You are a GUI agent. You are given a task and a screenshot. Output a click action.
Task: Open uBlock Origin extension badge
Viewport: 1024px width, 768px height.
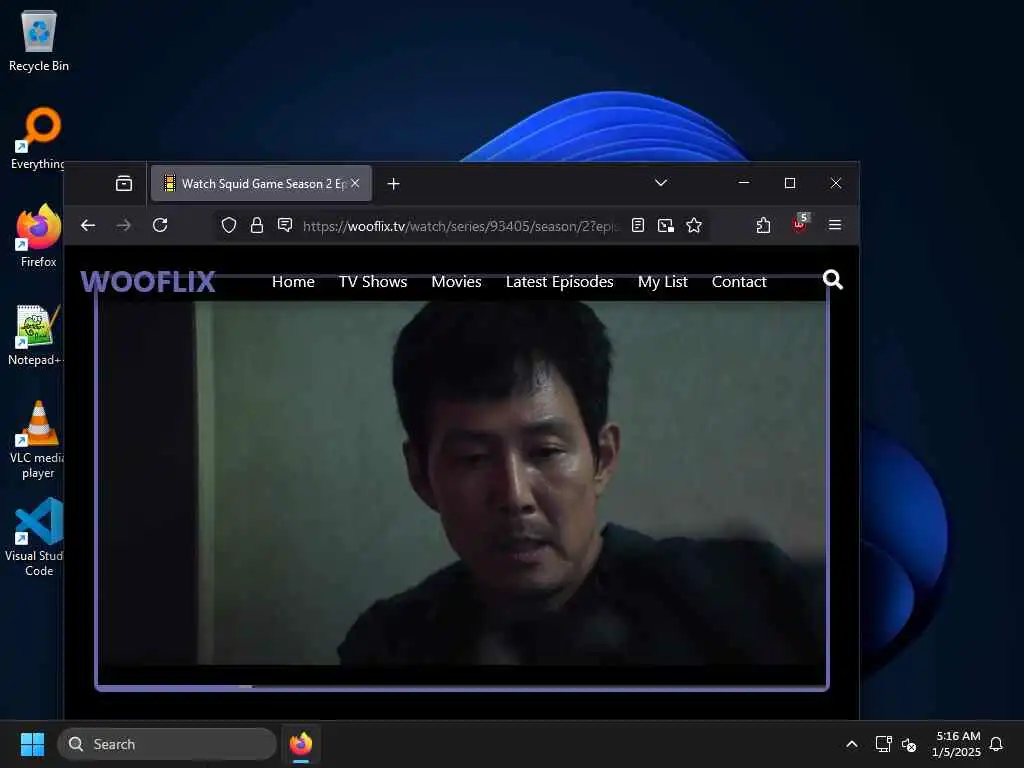pos(800,223)
